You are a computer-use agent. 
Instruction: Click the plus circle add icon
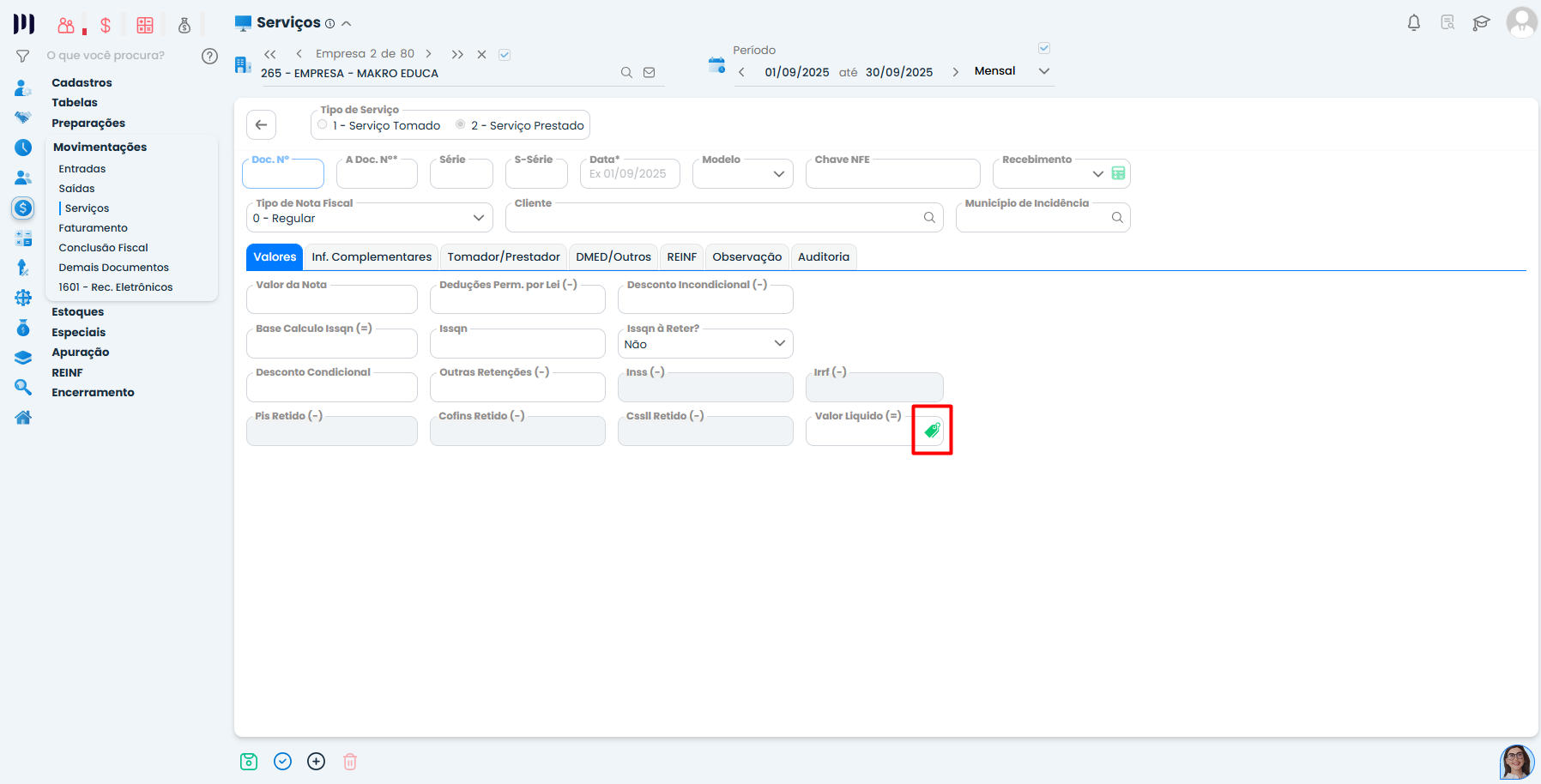317,762
